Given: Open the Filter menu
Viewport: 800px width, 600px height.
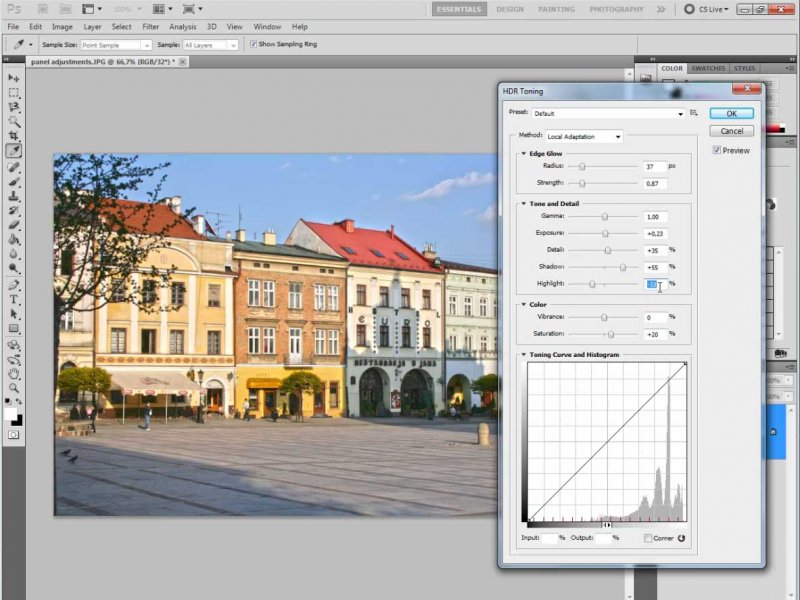Looking at the screenshot, I should 150,26.
